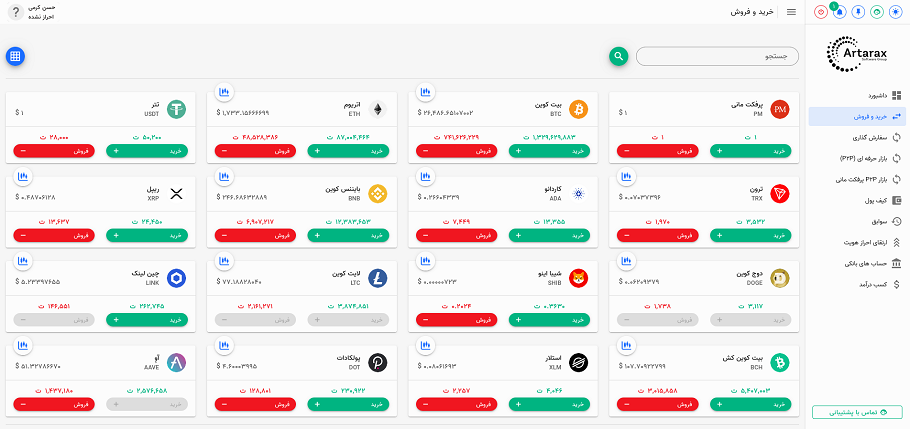The width and height of the screenshot is (910, 429).
Task: Click the red power/logout icon
Action: pos(821,12)
